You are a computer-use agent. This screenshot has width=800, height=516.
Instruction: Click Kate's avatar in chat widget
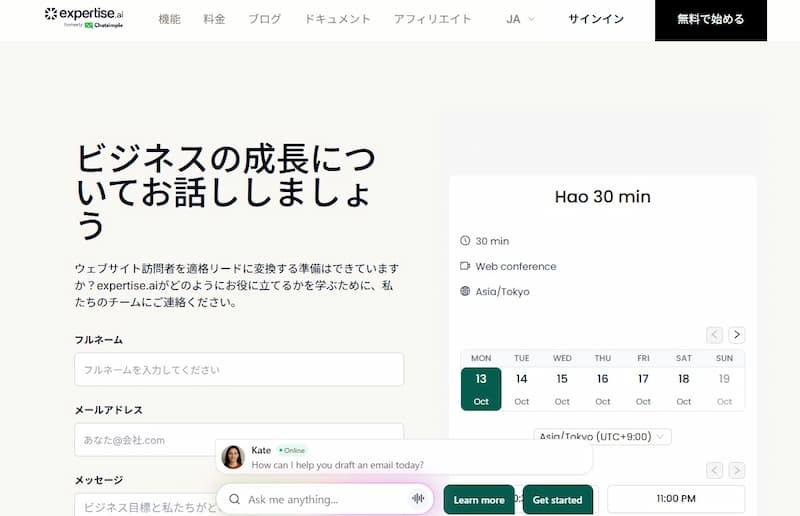coord(233,457)
